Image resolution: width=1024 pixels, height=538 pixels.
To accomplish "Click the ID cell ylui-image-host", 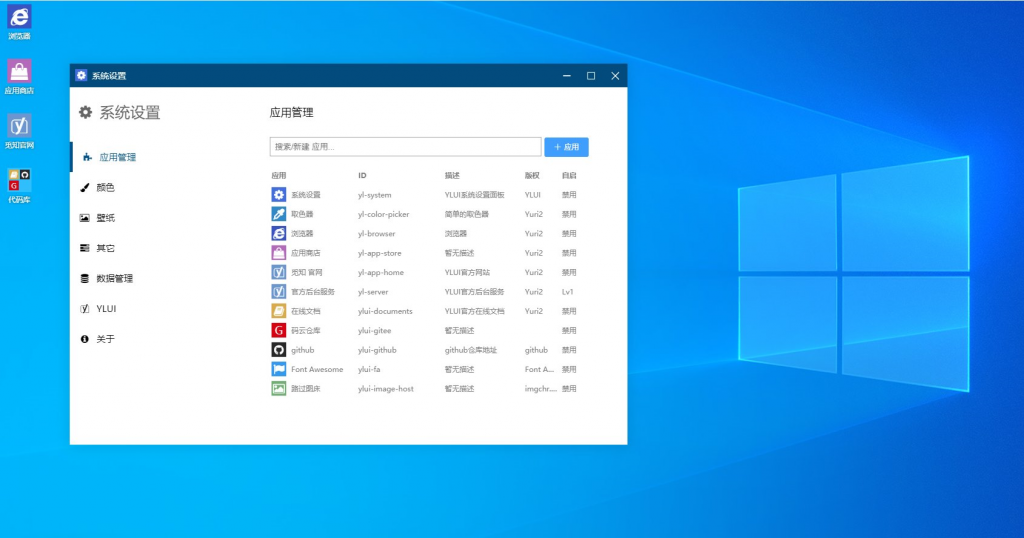I will pyautogui.click(x=385, y=388).
